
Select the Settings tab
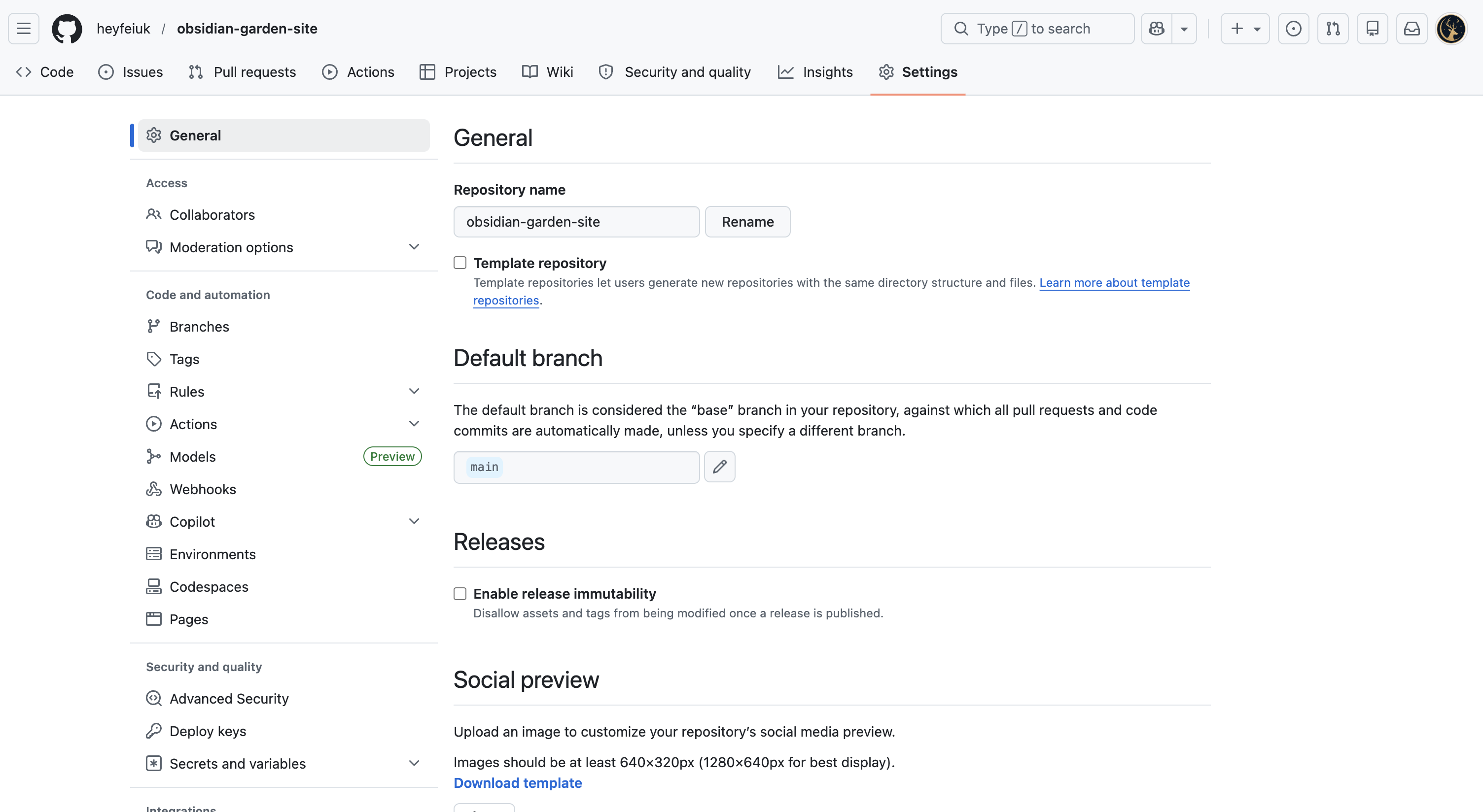point(918,72)
